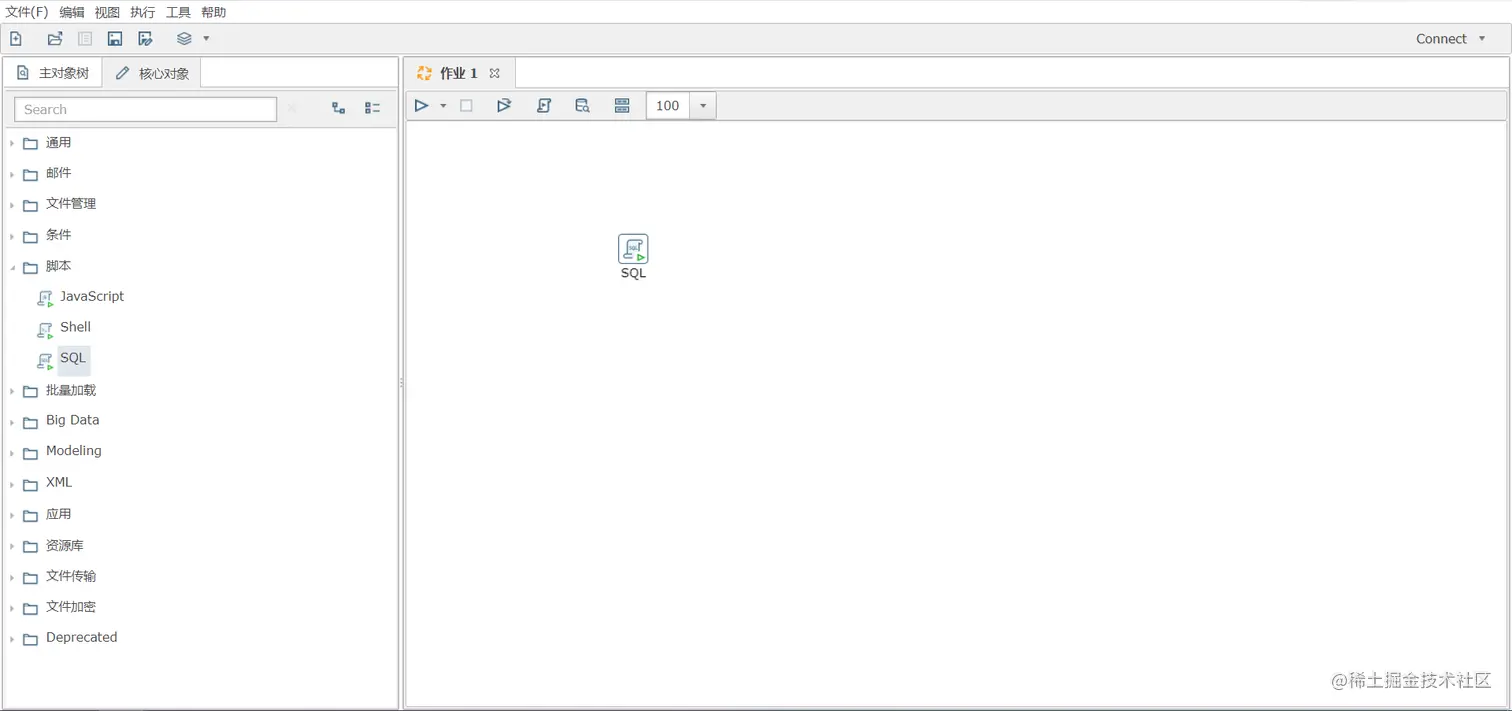Click the 资源库 folder label
This screenshot has height=711, width=1512.
point(65,546)
